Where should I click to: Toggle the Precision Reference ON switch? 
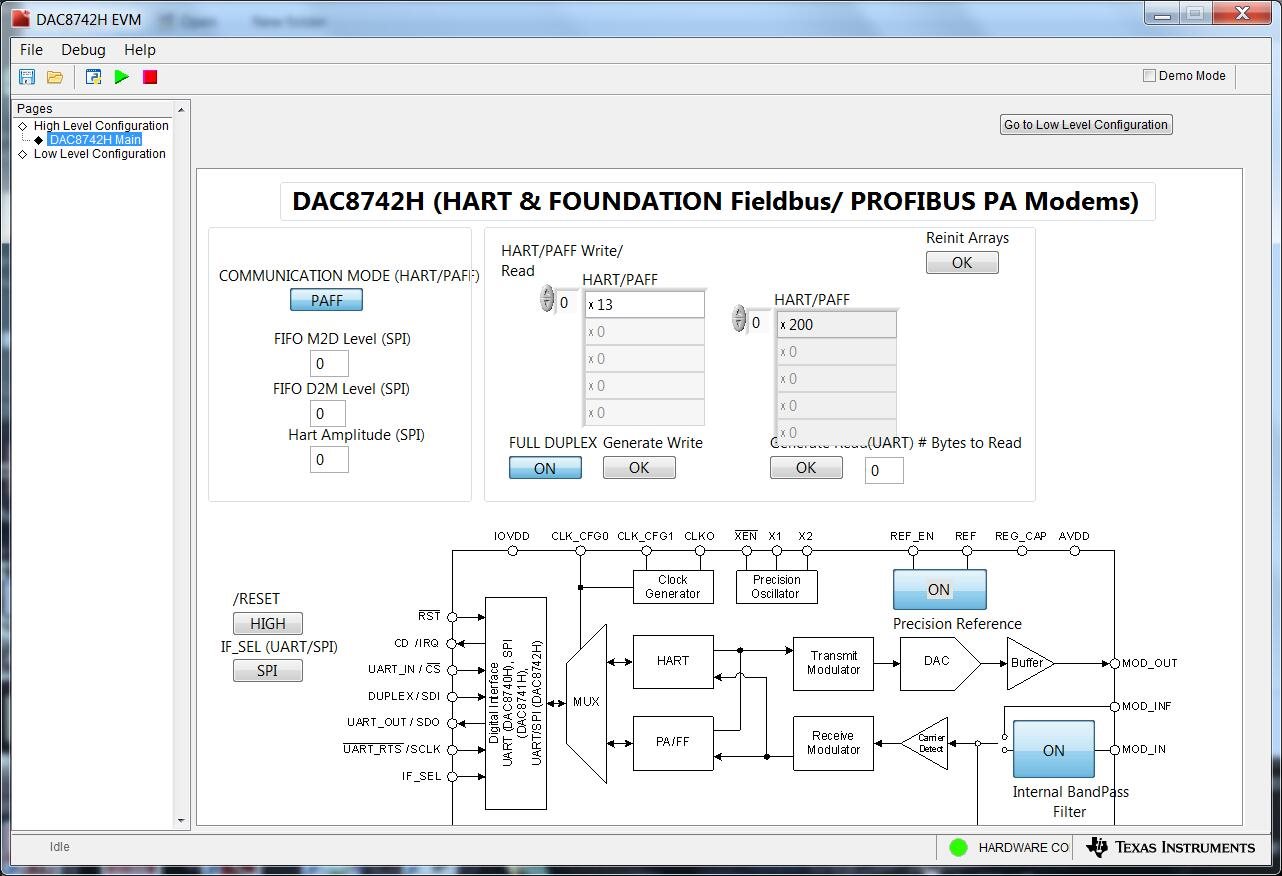coord(939,590)
